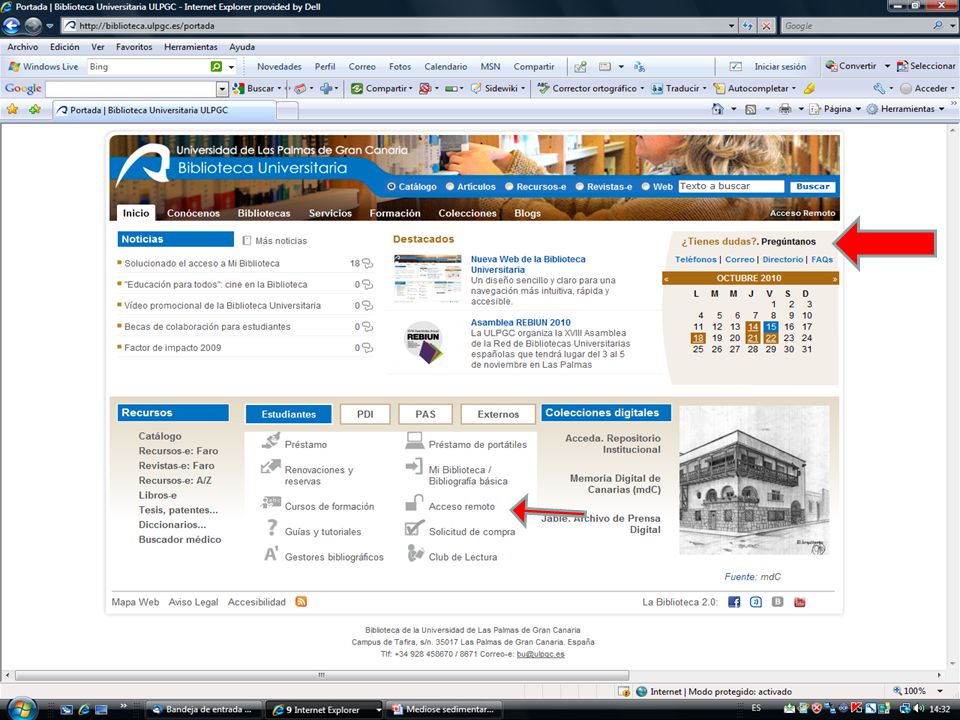The width and height of the screenshot is (960, 720).
Task: Click the Windows Start button
Action: tap(21, 708)
